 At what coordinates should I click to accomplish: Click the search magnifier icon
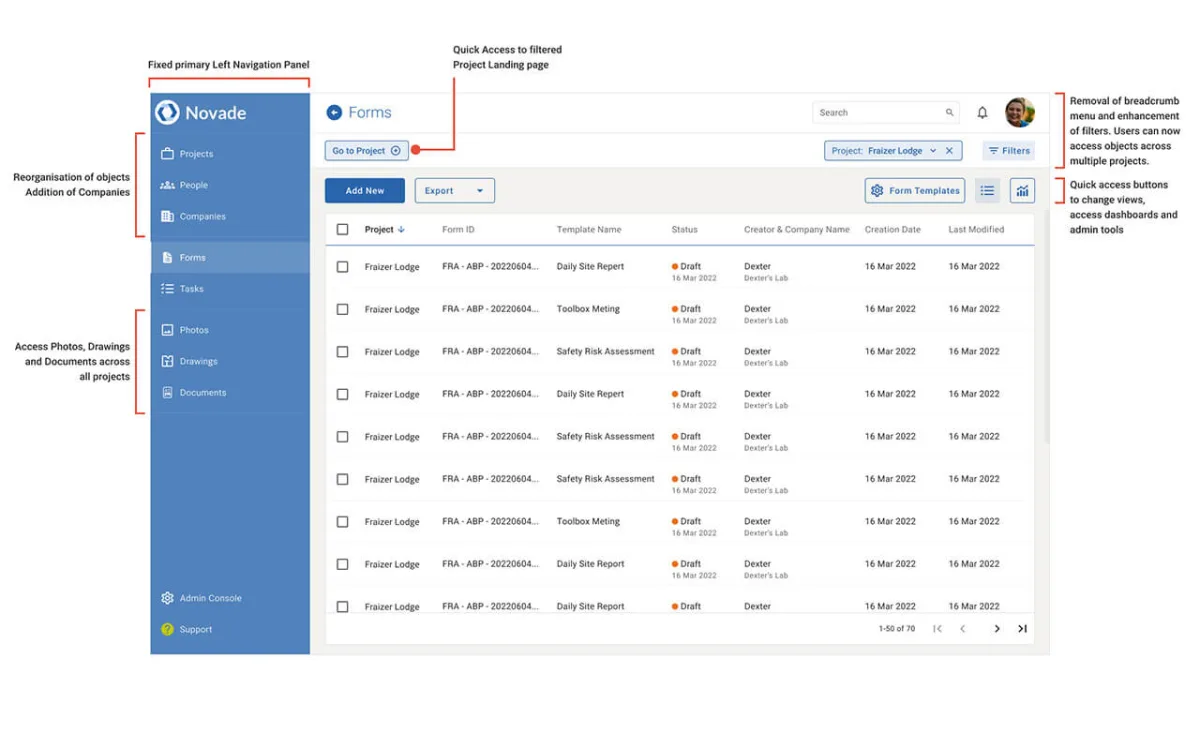pyautogui.click(x=949, y=113)
